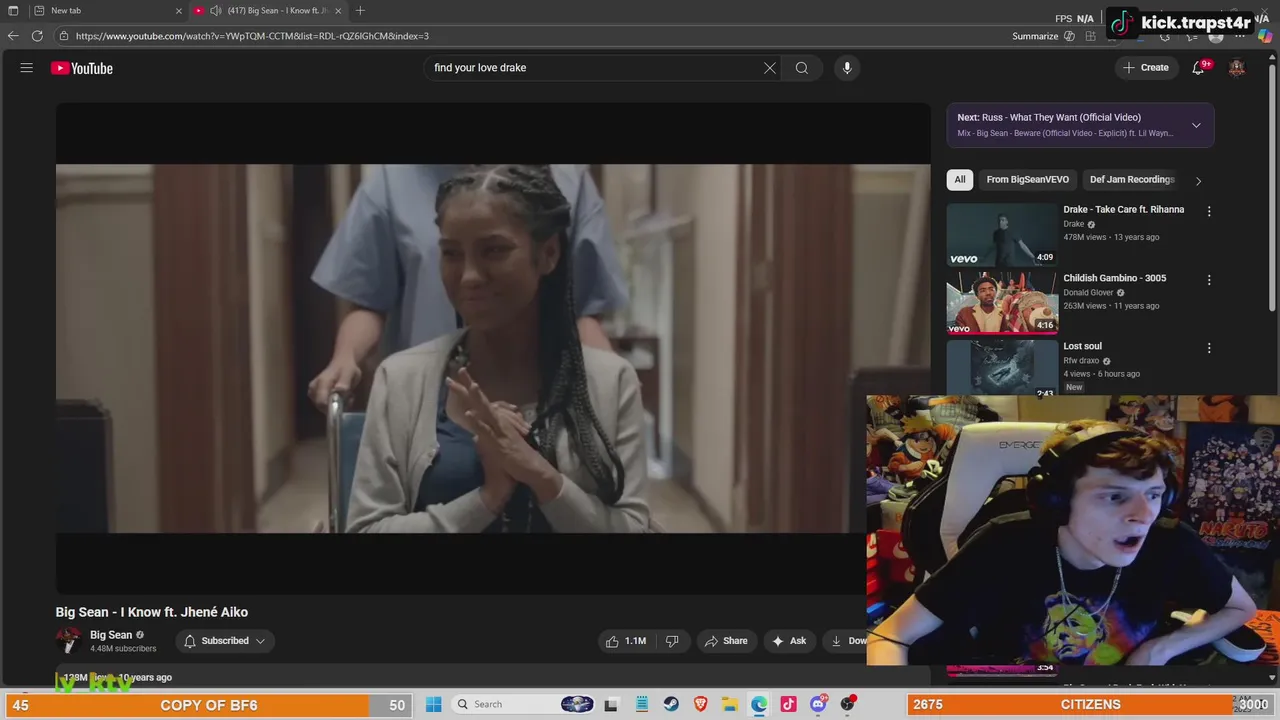
Task: Click the Create button
Action: (1146, 68)
